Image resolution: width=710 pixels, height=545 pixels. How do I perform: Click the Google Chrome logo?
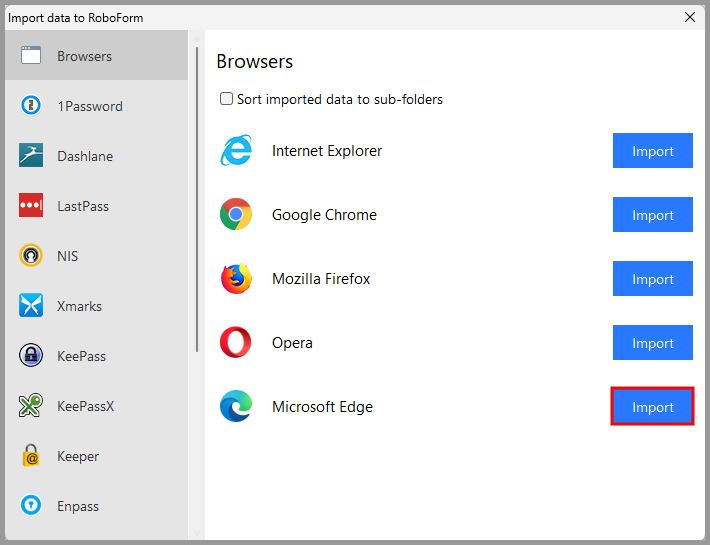coord(236,215)
